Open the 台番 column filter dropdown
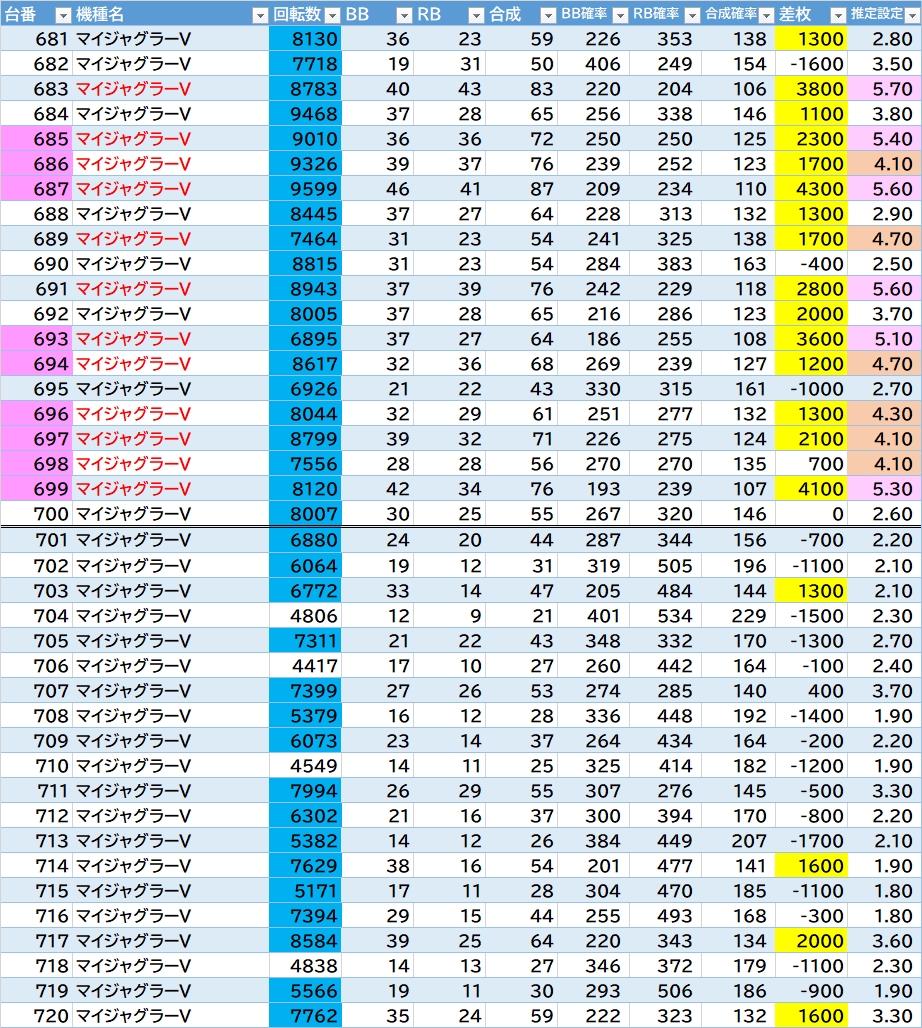Viewport: 922px width, 1028px height. 62,15
